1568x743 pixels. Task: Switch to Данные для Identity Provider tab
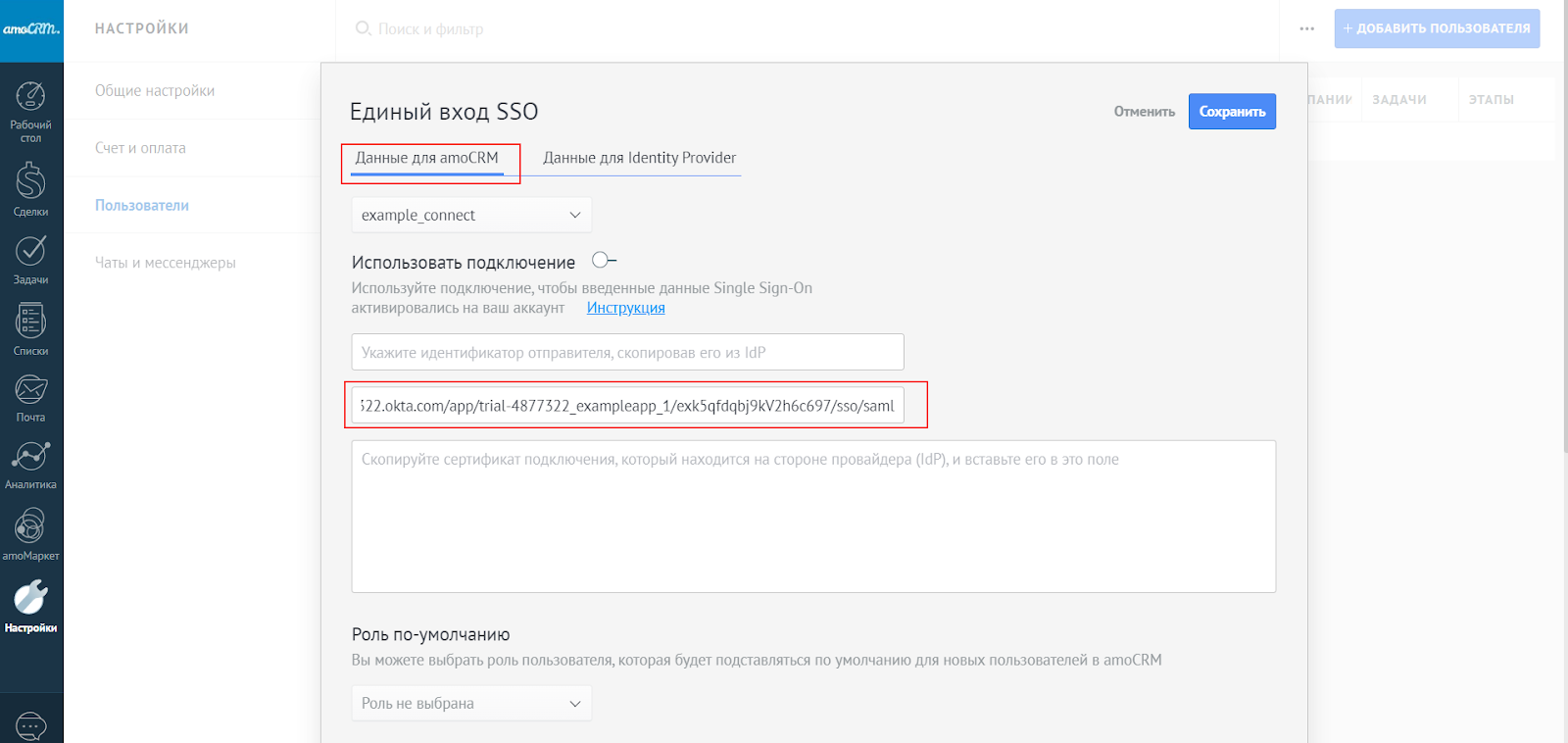click(x=639, y=158)
